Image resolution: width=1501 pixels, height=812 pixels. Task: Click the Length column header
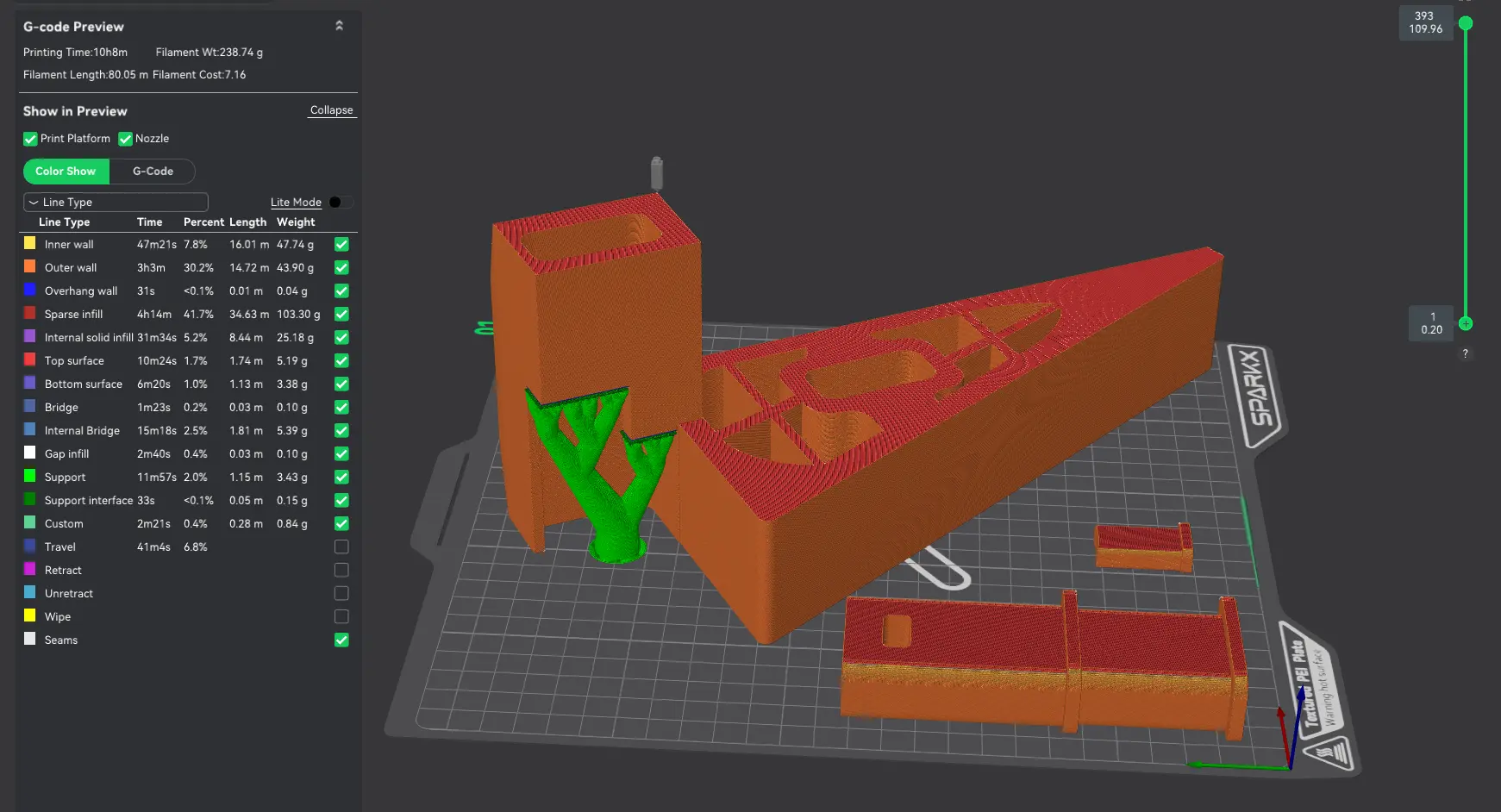(247, 222)
